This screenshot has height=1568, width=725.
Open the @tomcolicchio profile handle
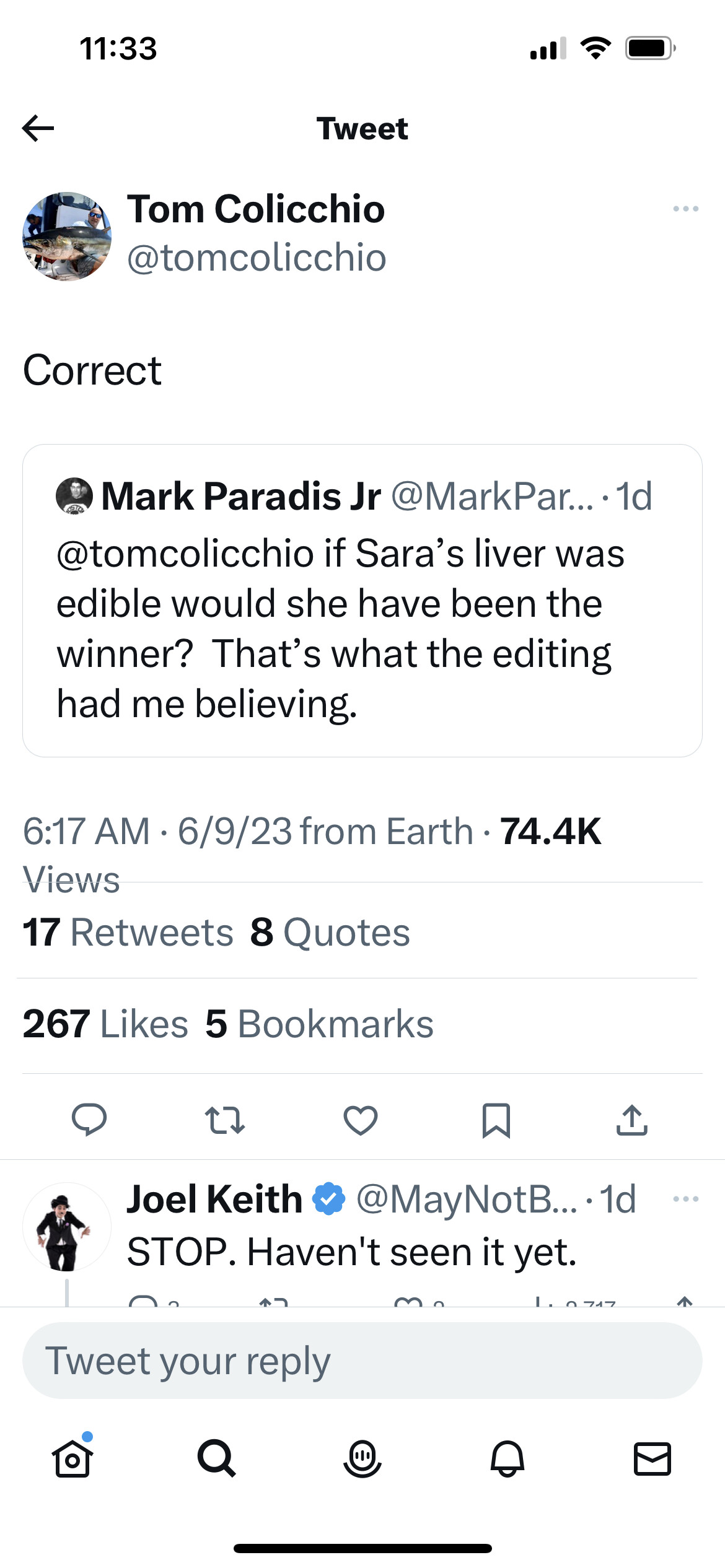pyautogui.click(x=257, y=258)
